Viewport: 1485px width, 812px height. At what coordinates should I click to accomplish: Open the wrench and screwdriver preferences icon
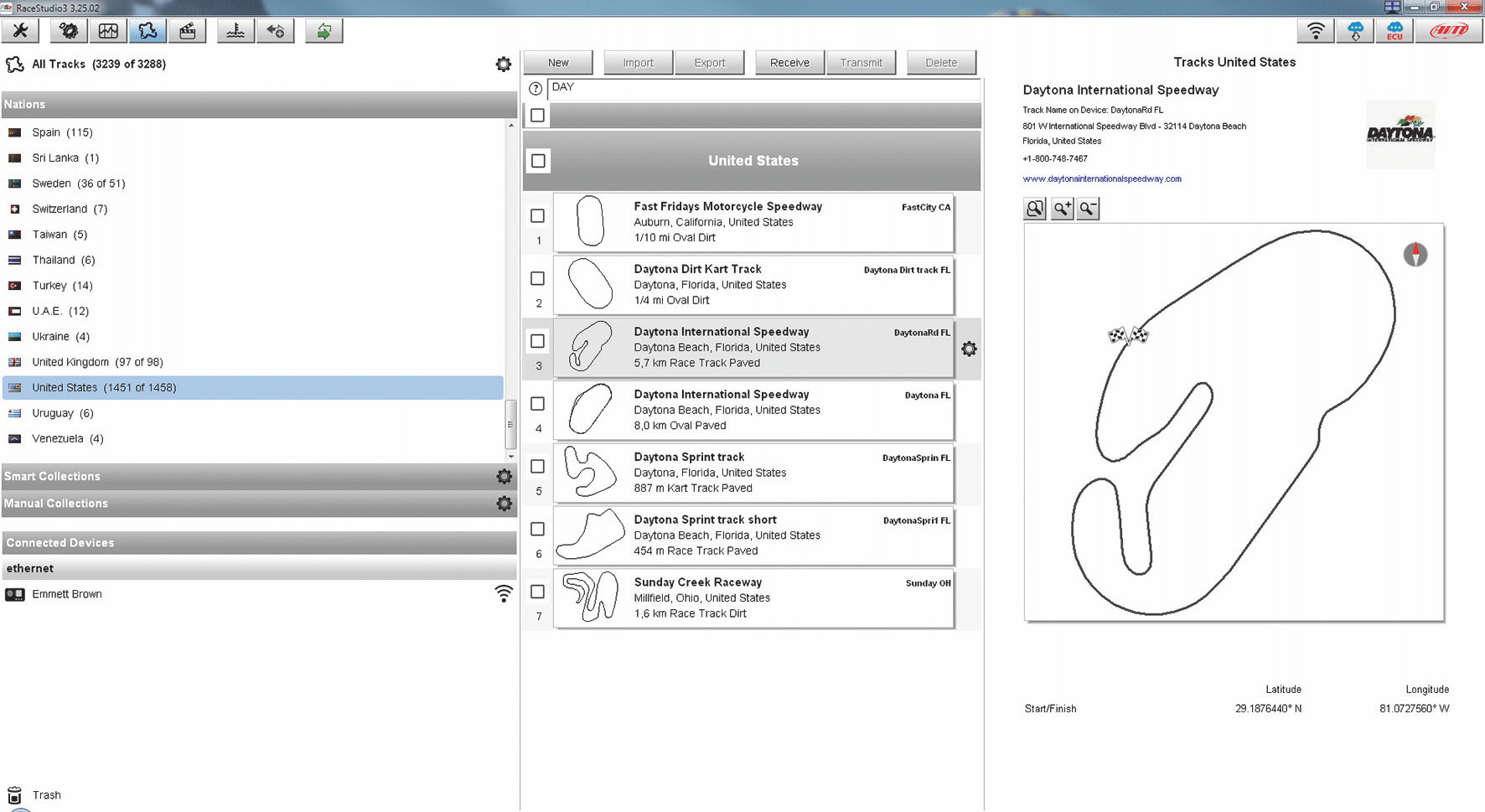click(x=21, y=31)
